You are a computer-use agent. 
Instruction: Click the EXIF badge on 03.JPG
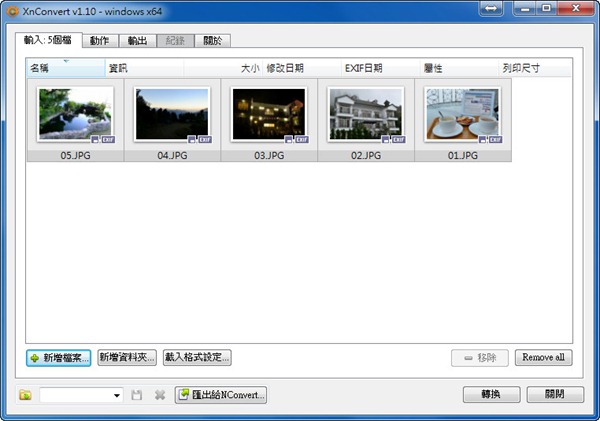click(x=302, y=139)
